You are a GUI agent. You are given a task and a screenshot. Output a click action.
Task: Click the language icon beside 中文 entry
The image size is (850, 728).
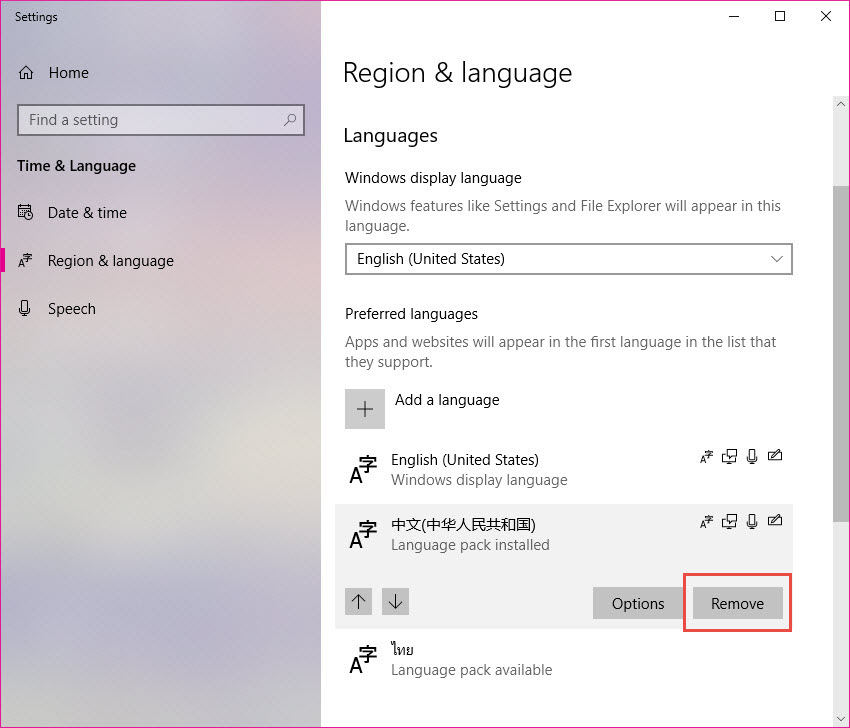click(363, 534)
